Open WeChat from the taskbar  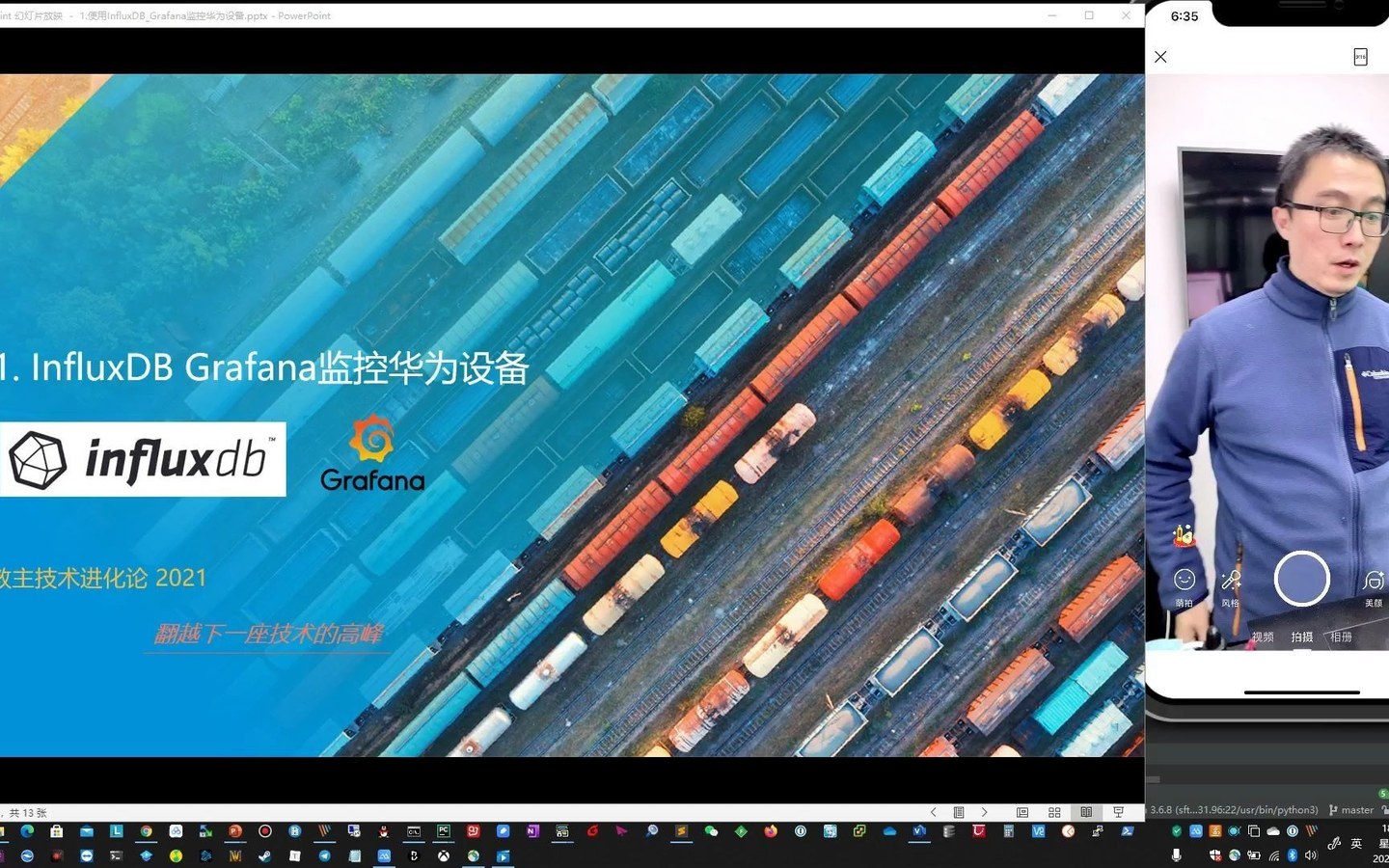point(711,830)
